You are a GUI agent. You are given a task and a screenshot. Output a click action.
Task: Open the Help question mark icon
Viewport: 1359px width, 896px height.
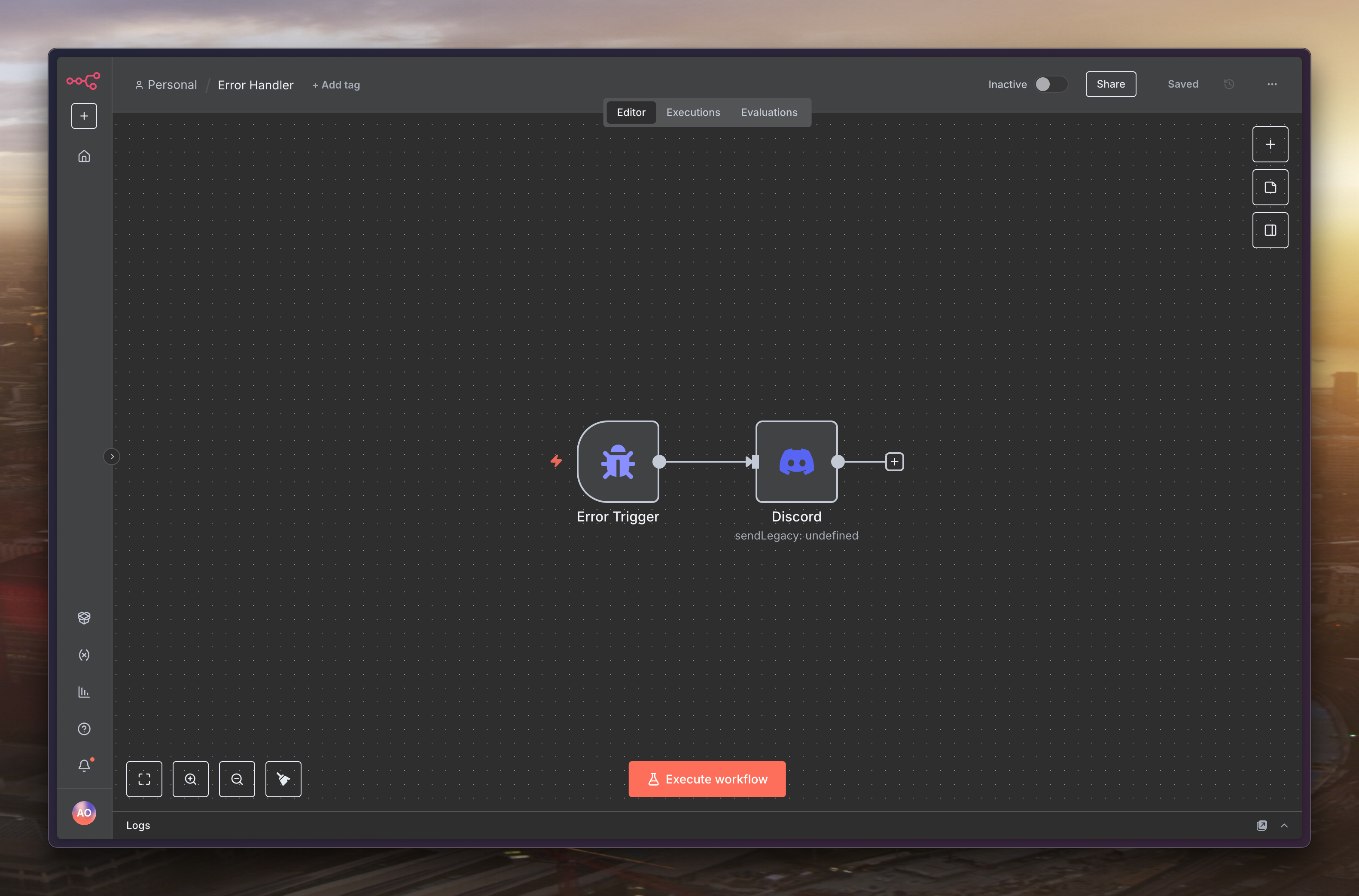(84, 728)
